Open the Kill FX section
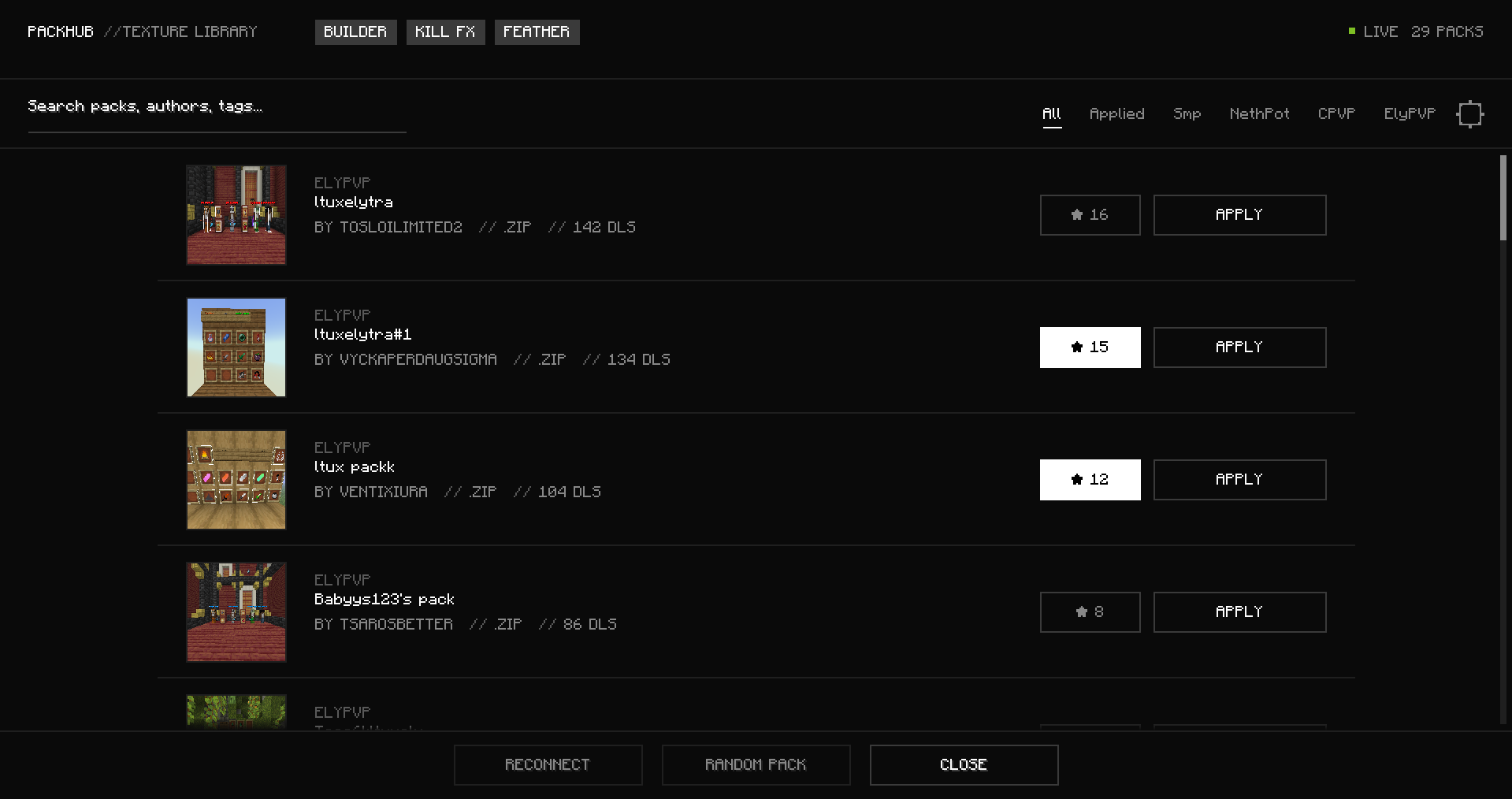The width and height of the screenshot is (1512, 799). click(445, 32)
